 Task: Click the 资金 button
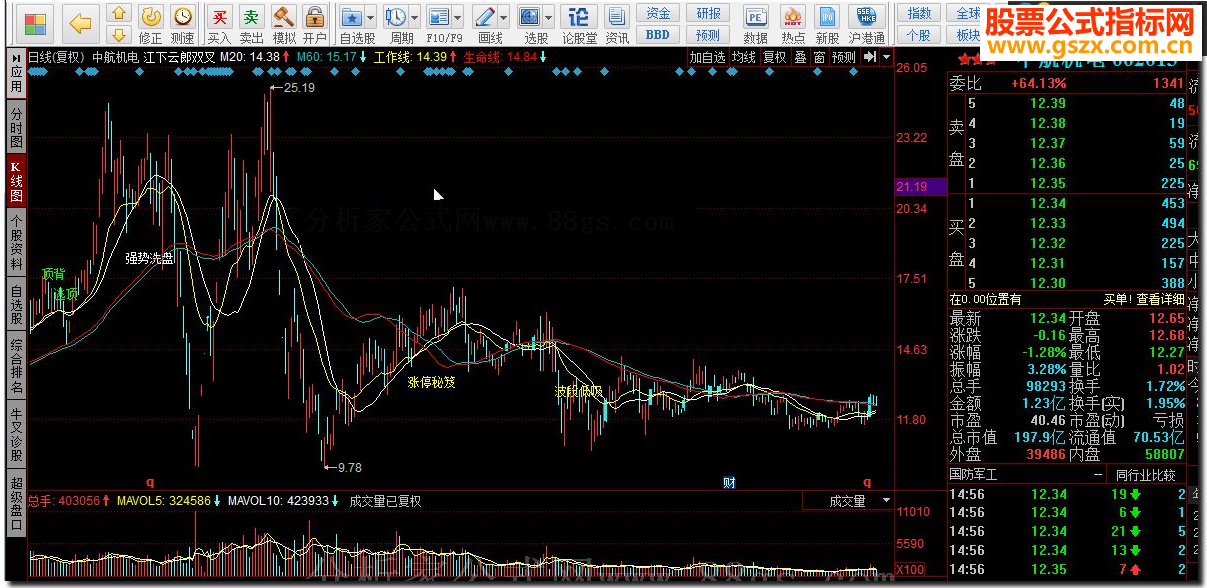tap(657, 14)
